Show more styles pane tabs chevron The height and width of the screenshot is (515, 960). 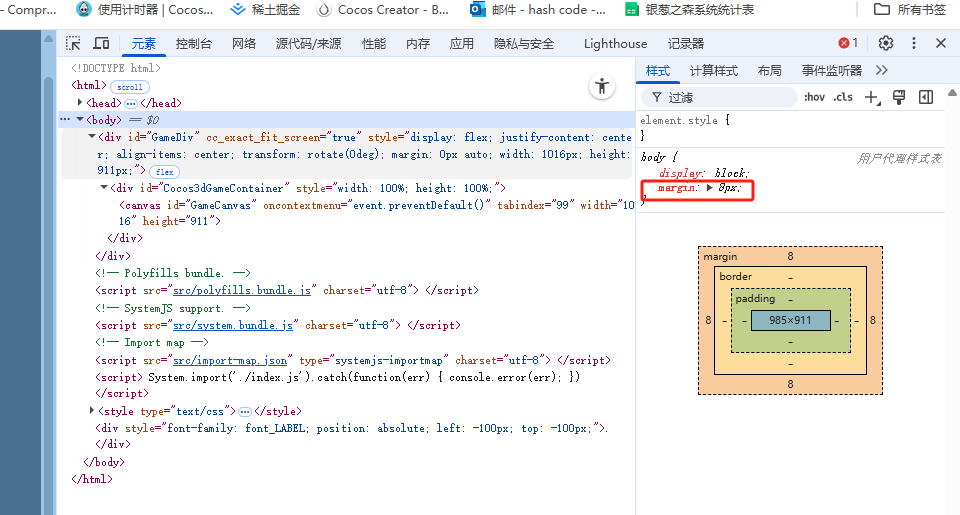pyautogui.click(x=882, y=70)
